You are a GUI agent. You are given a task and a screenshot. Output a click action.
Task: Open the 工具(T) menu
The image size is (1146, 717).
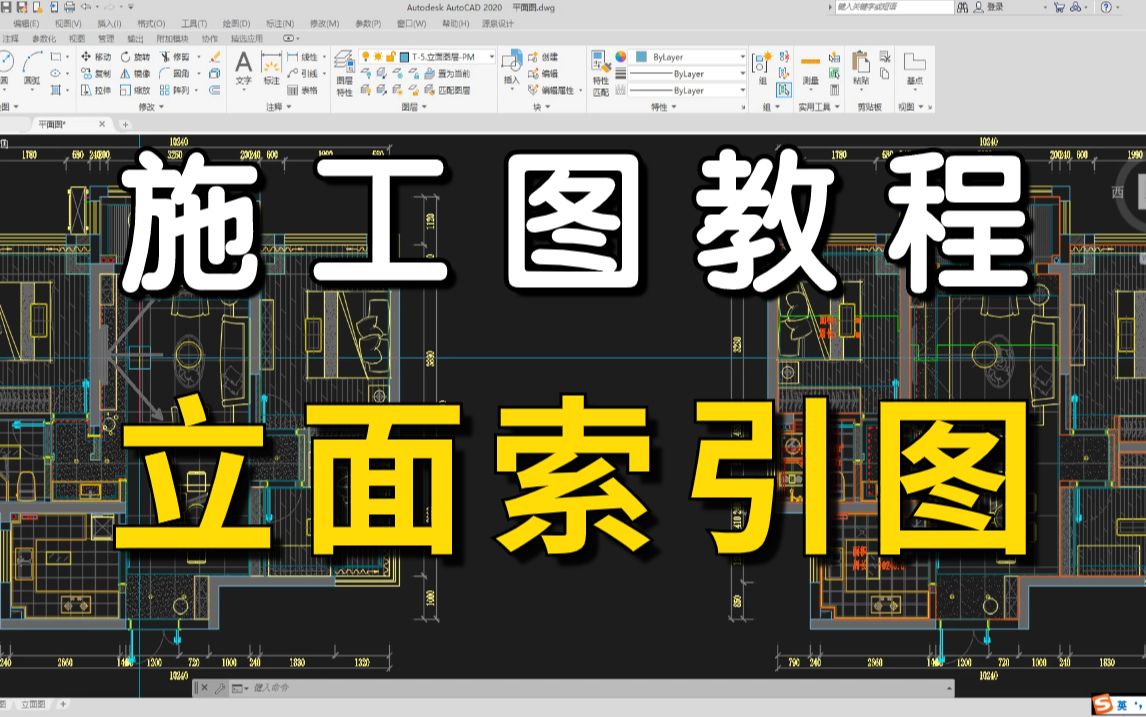[x=193, y=22]
